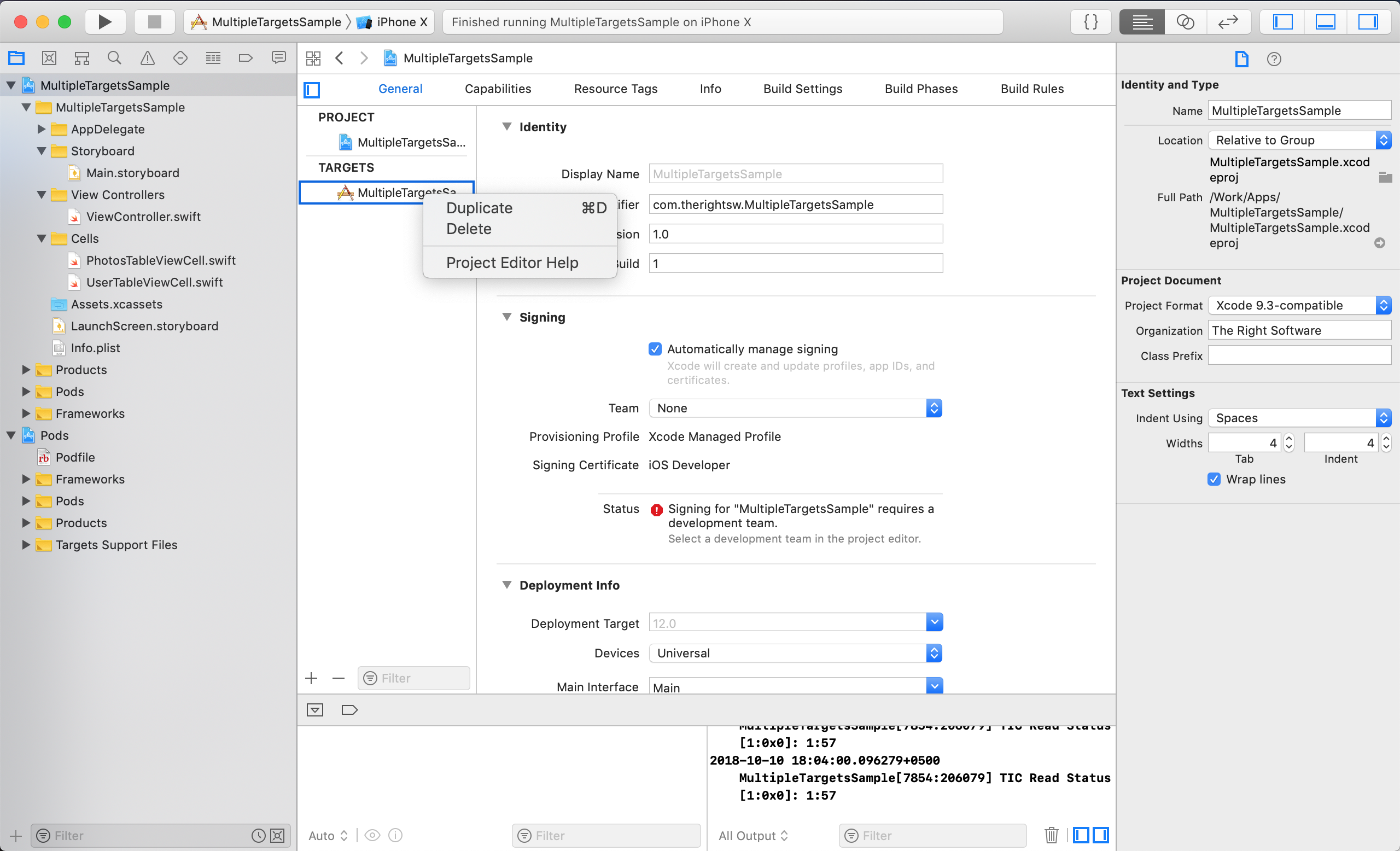Click the add target plus icon
The width and height of the screenshot is (1400, 851).
point(311,678)
